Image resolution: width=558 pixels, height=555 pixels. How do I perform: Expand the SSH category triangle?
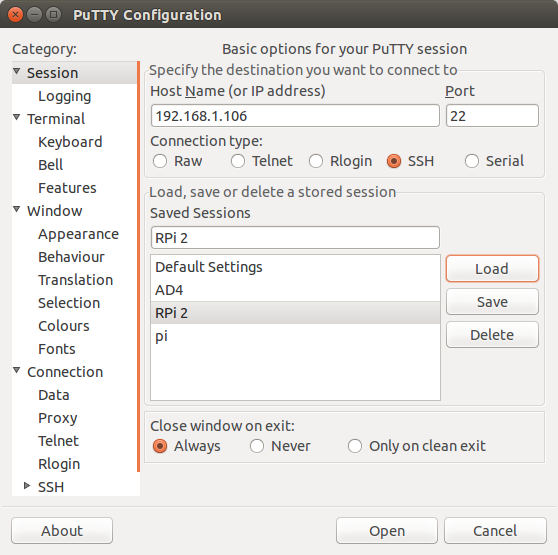[x=27, y=486]
